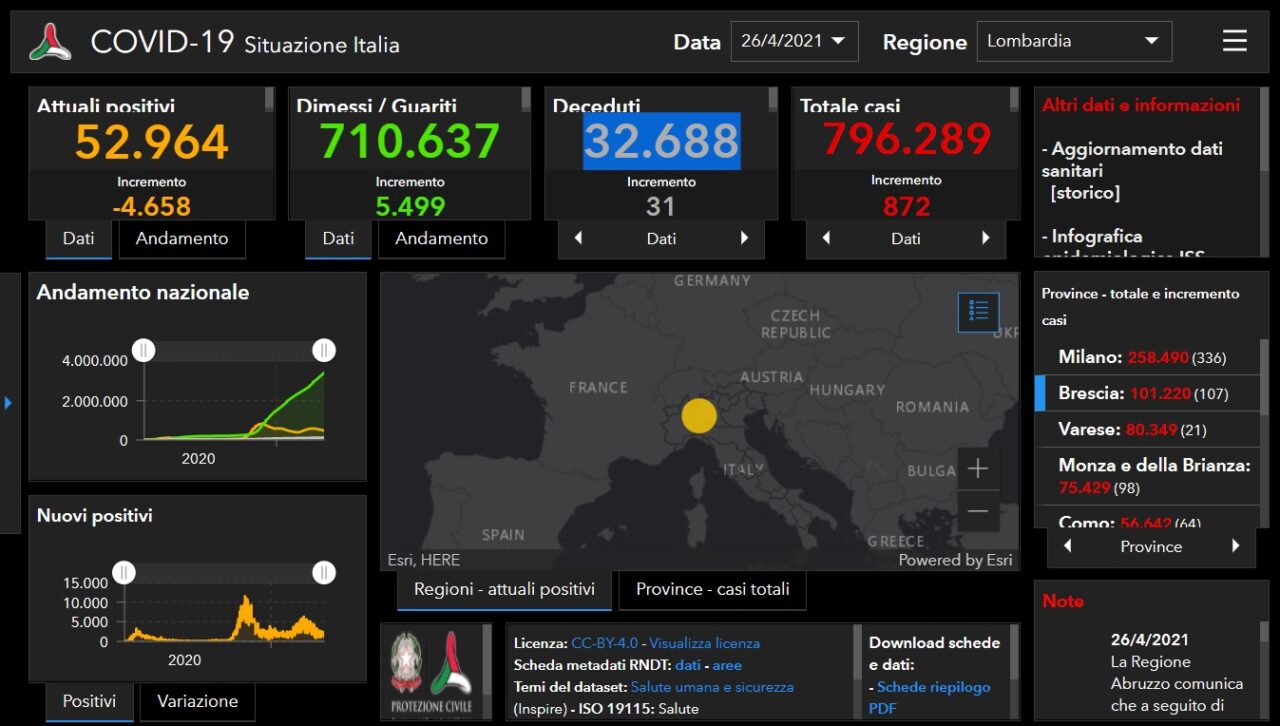Open the Regione dropdown showing Lombardia
The width and height of the screenshot is (1280, 726).
tap(1073, 41)
